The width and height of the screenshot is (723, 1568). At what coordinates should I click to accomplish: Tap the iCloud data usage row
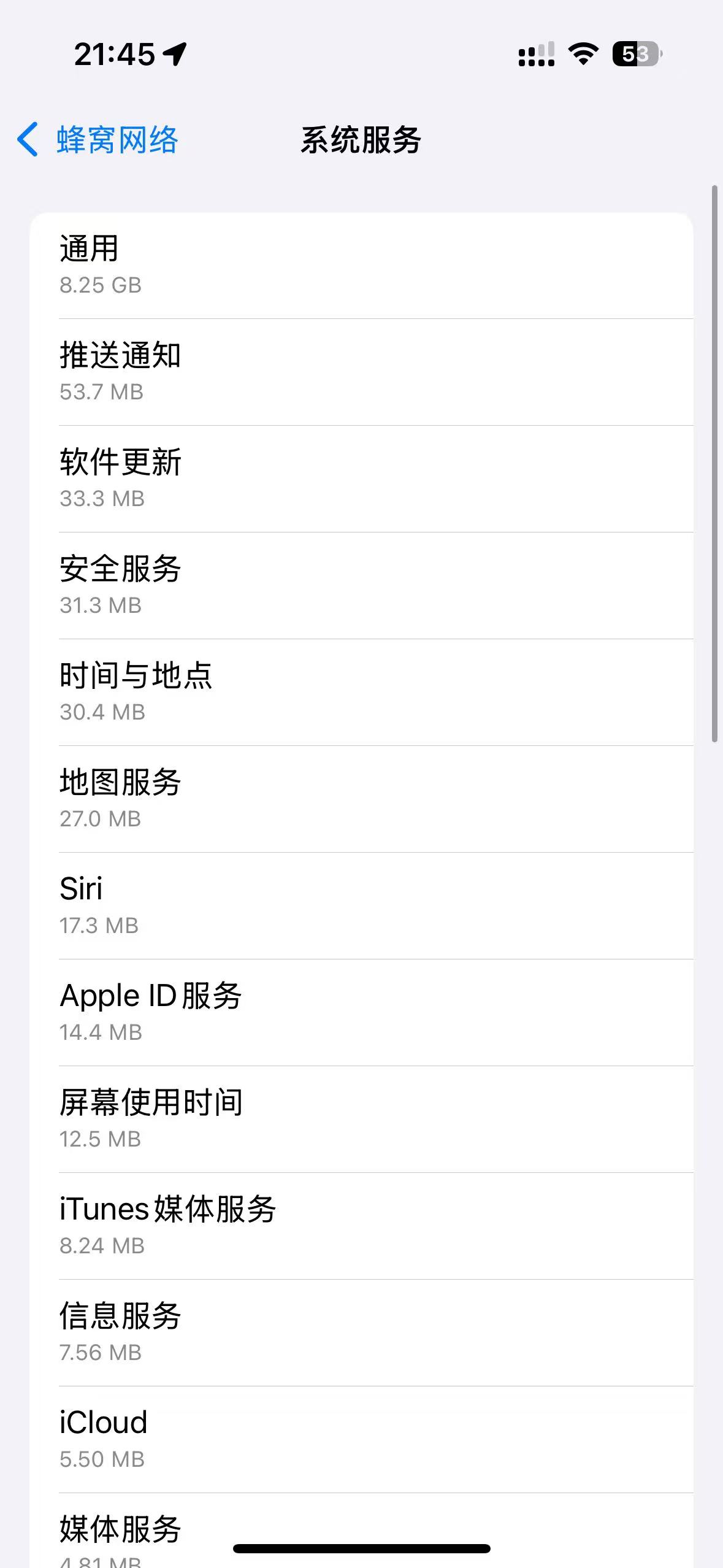tap(361, 1439)
